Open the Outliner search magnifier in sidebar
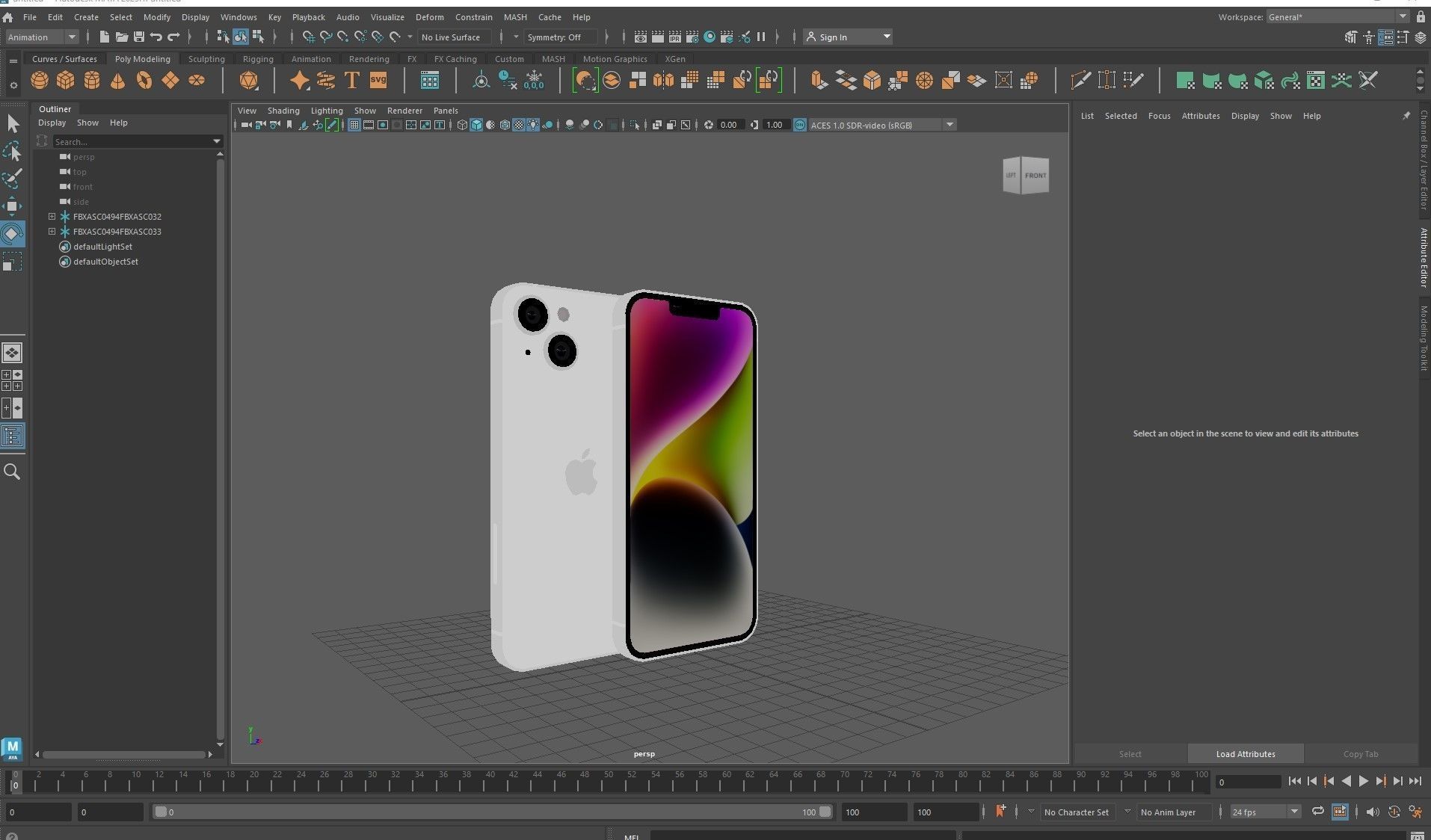 pyautogui.click(x=12, y=472)
